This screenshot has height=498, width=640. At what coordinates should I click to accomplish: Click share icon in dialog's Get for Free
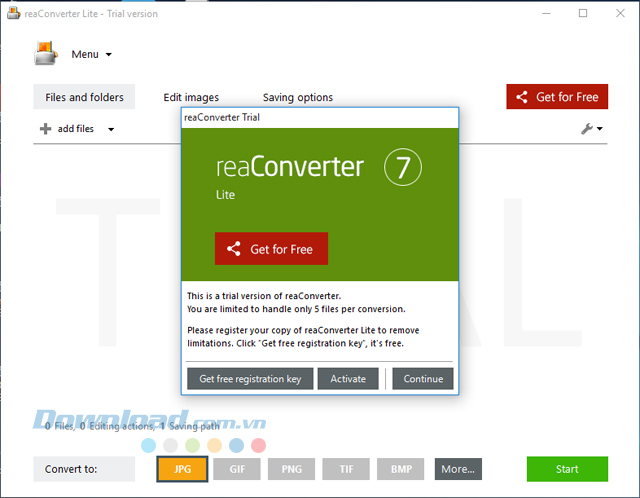point(233,249)
